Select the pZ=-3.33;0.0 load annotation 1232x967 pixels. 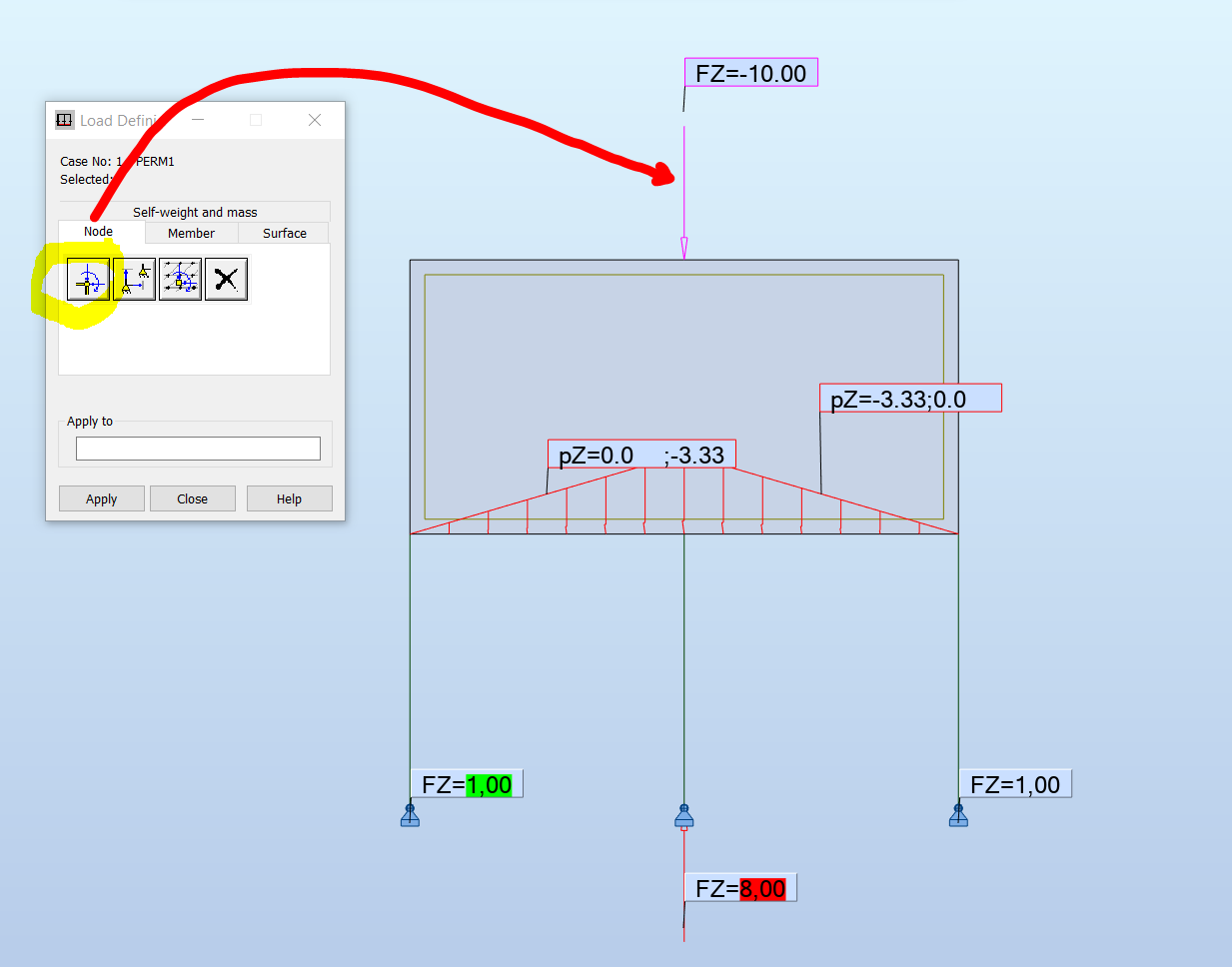click(x=909, y=397)
